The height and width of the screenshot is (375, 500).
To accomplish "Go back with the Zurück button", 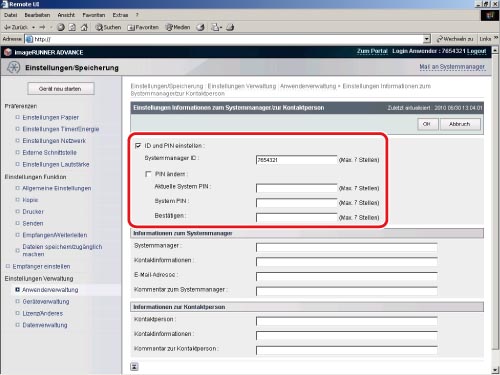I will point(16,27).
